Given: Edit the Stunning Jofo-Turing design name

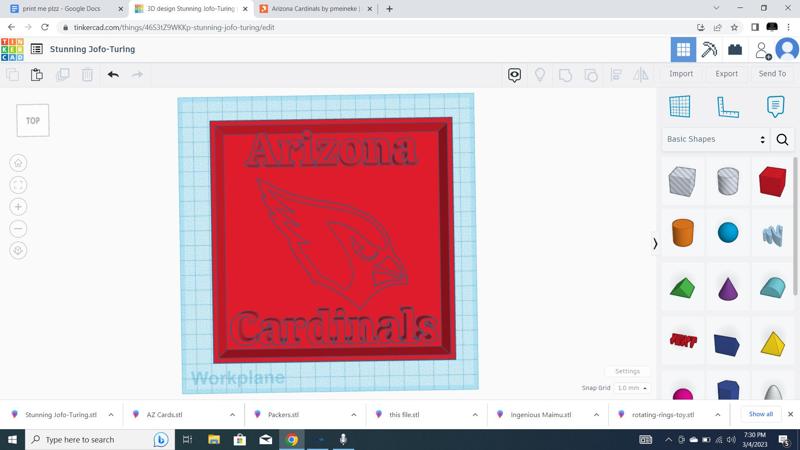Looking at the screenshot, I should coord(92,49).
